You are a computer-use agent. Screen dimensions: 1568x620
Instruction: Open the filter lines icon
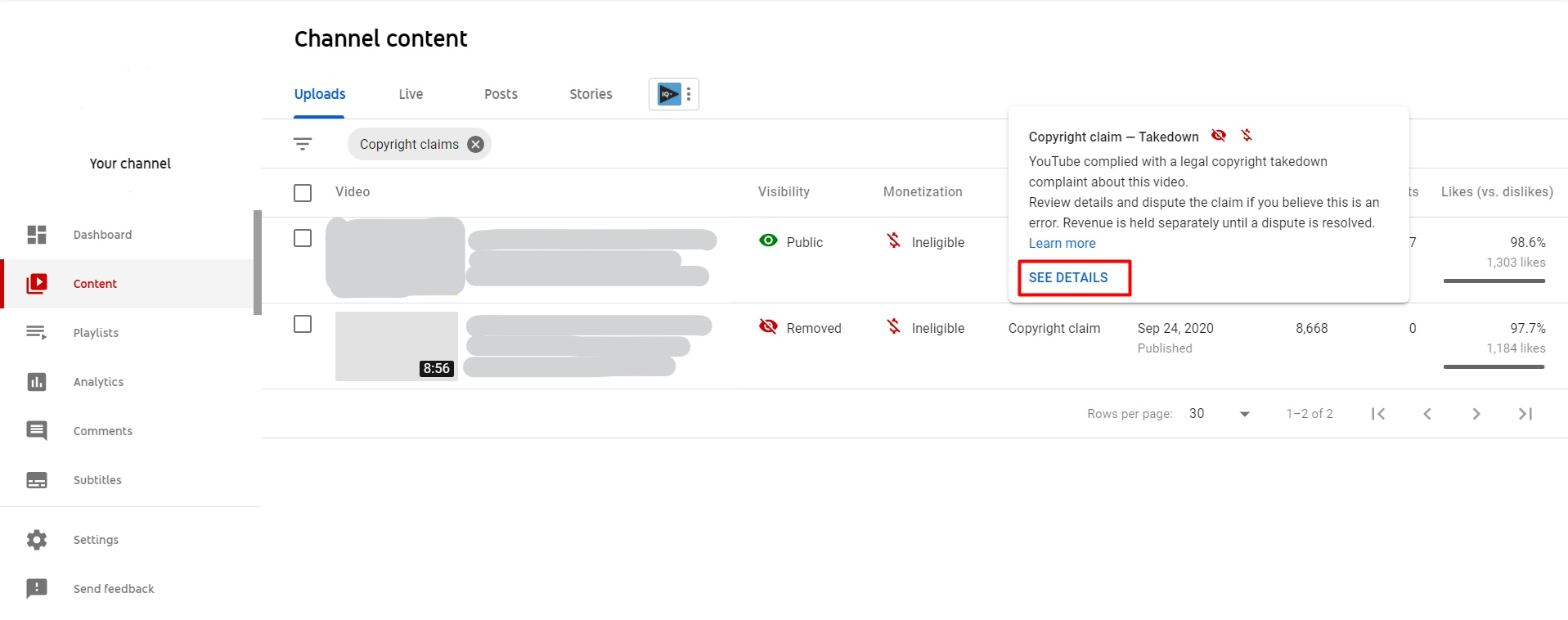click(303, 144)
